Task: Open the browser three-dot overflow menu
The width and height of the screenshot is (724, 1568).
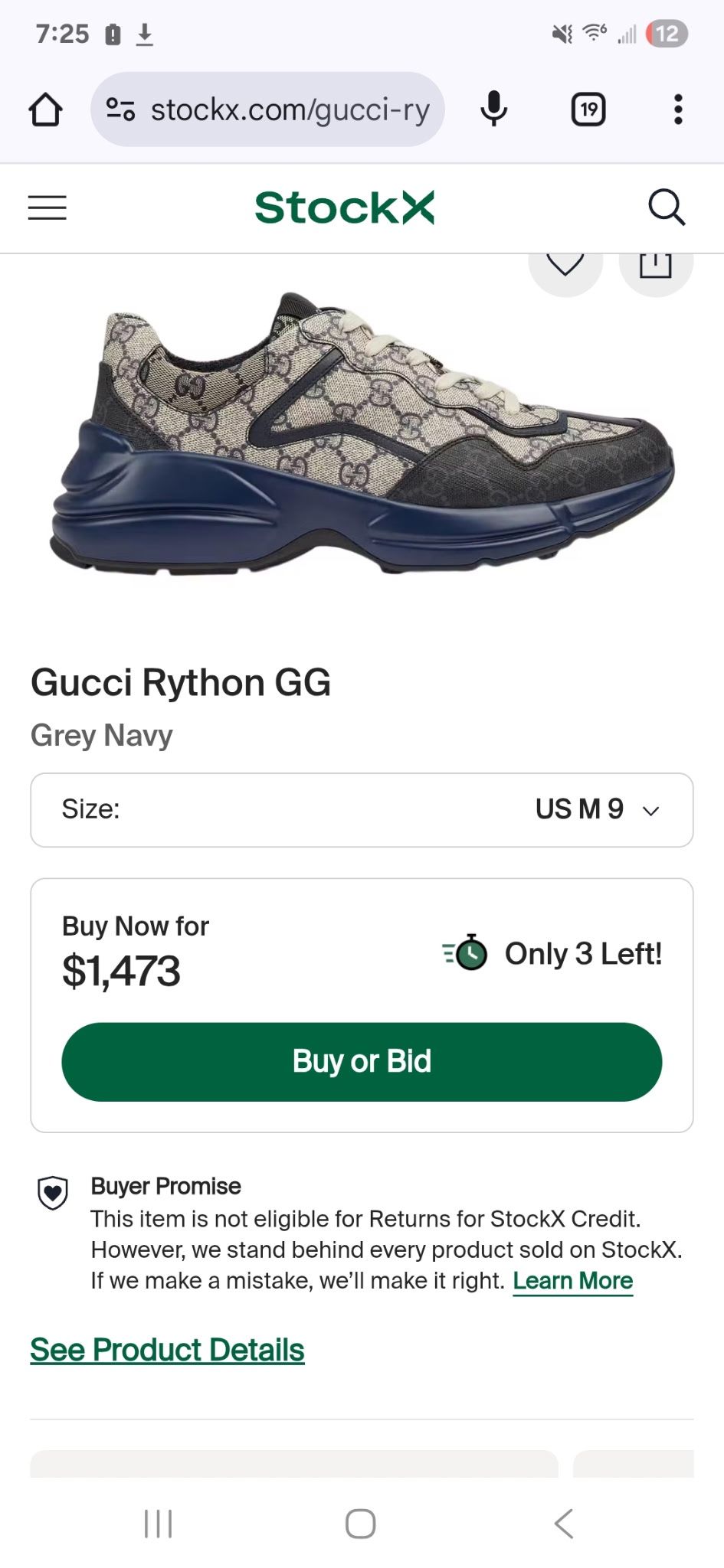Action: (677, 109)
